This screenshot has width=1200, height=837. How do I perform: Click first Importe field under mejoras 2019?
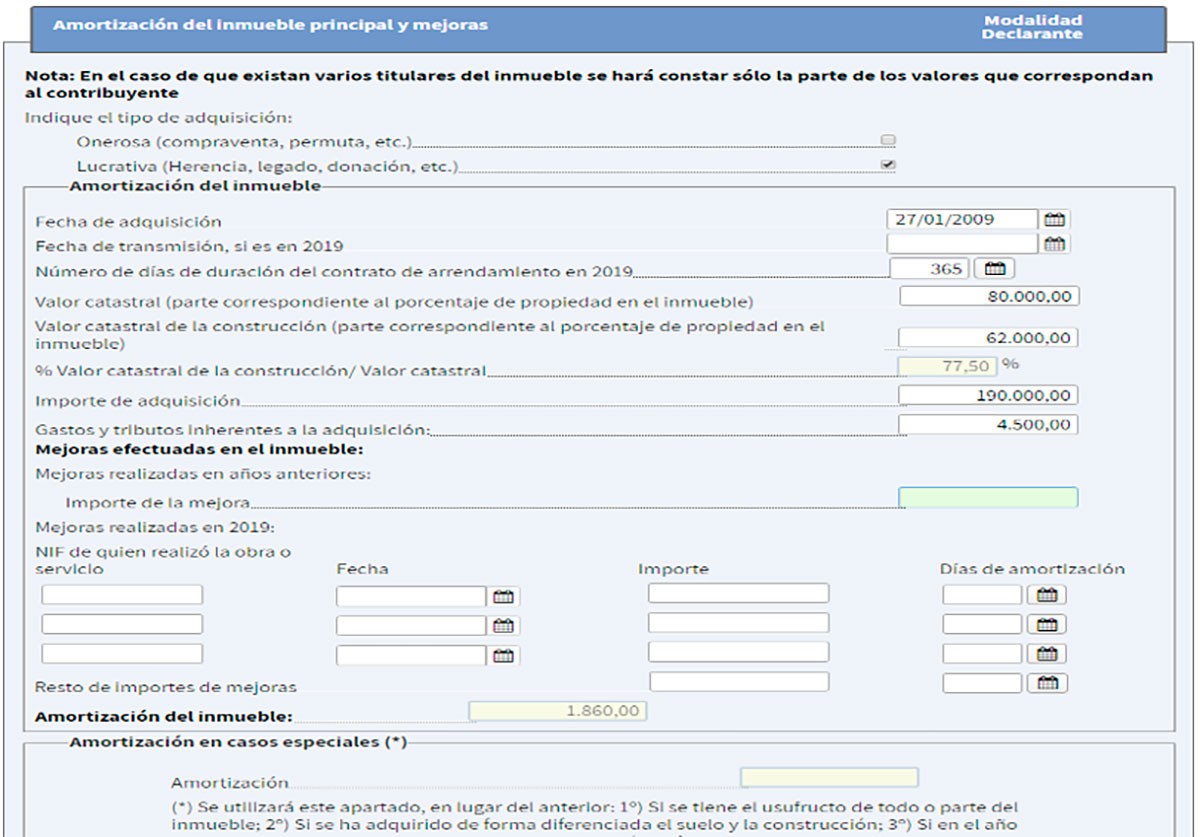(x=738, y=593)
